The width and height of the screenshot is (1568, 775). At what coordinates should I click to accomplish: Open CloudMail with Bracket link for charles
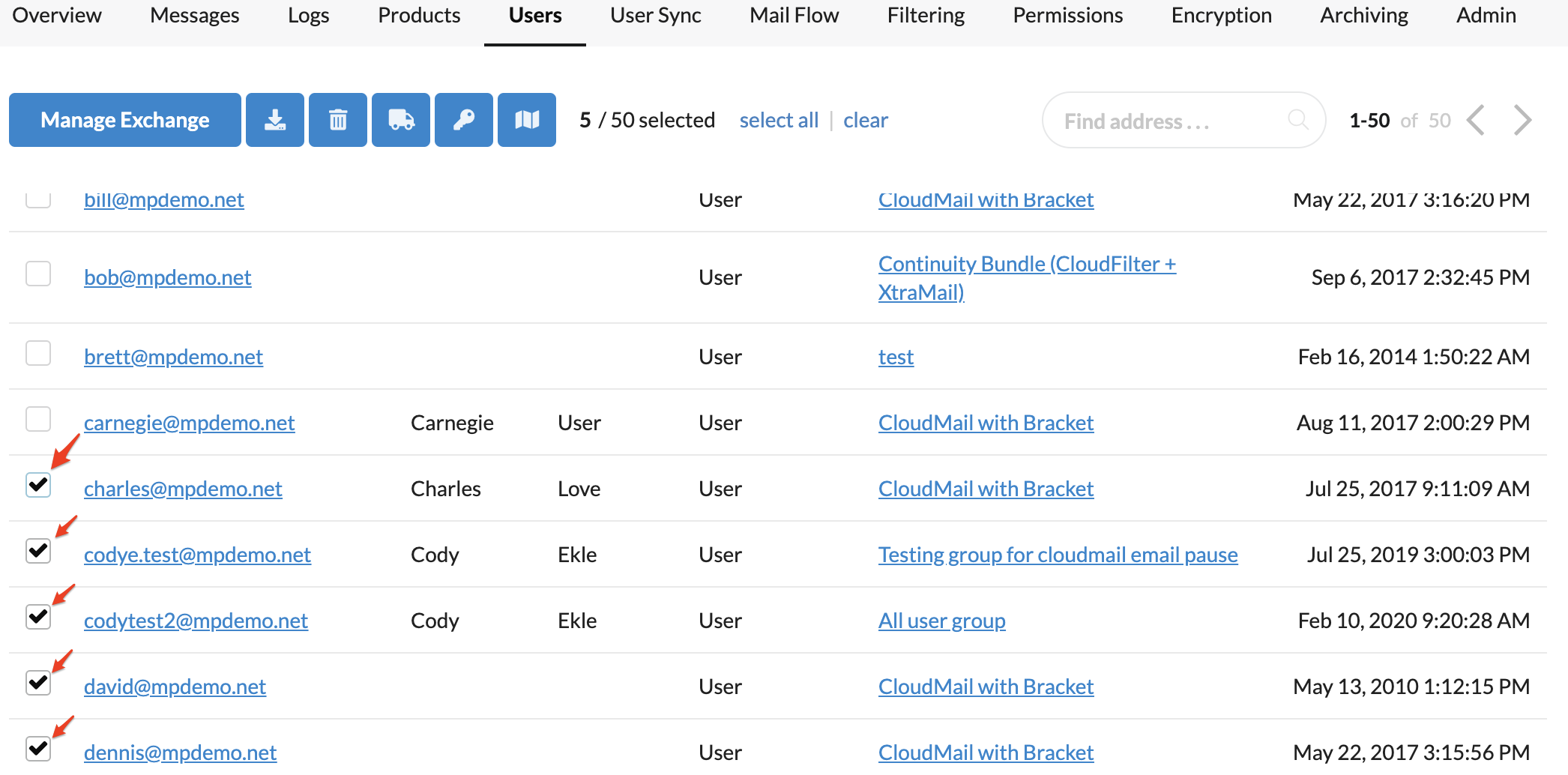pos(986,489)
